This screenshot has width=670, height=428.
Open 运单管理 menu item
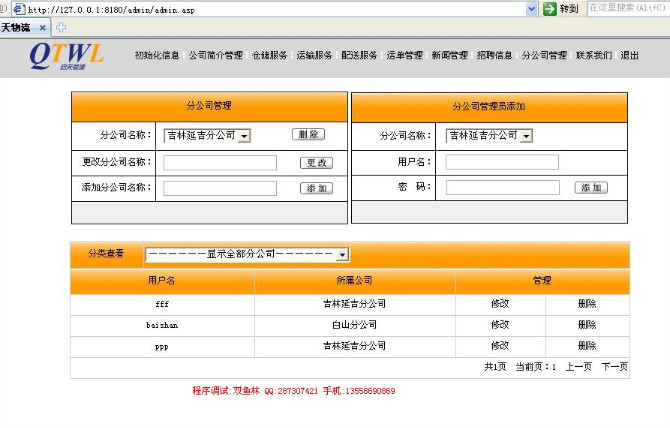pos(405,55)
